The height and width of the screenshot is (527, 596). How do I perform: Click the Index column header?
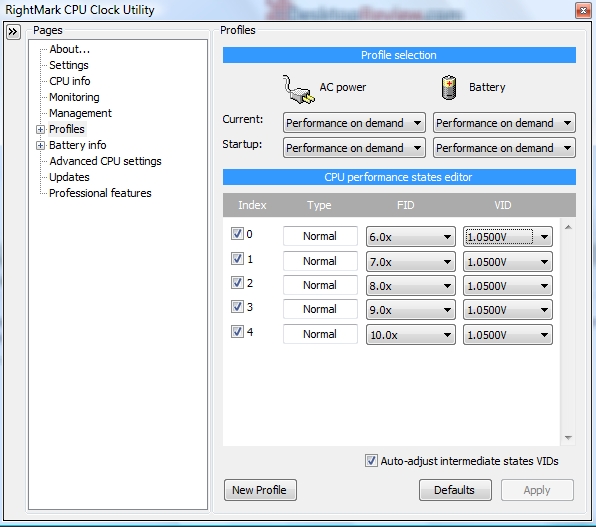tap(252, 205)
